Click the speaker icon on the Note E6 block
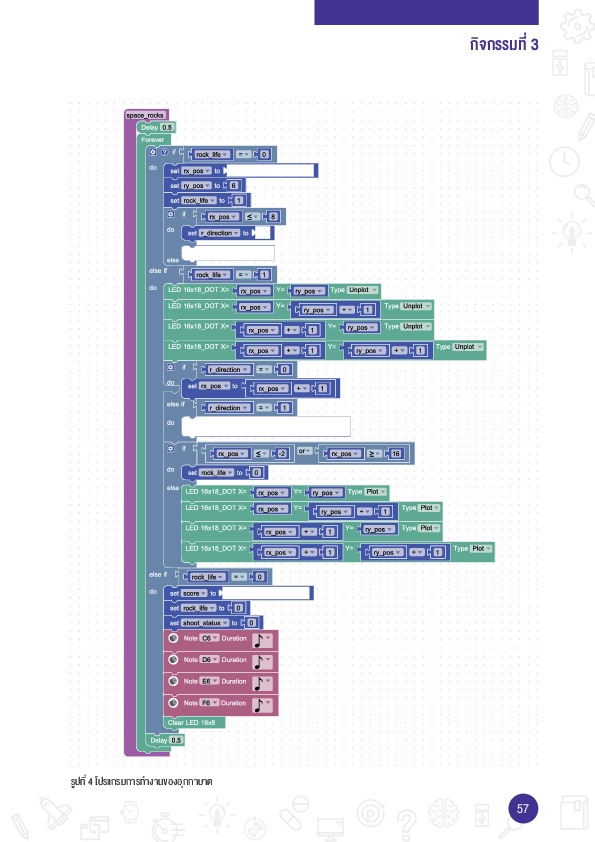Screen dimensions: 595x842 (173, 681)
